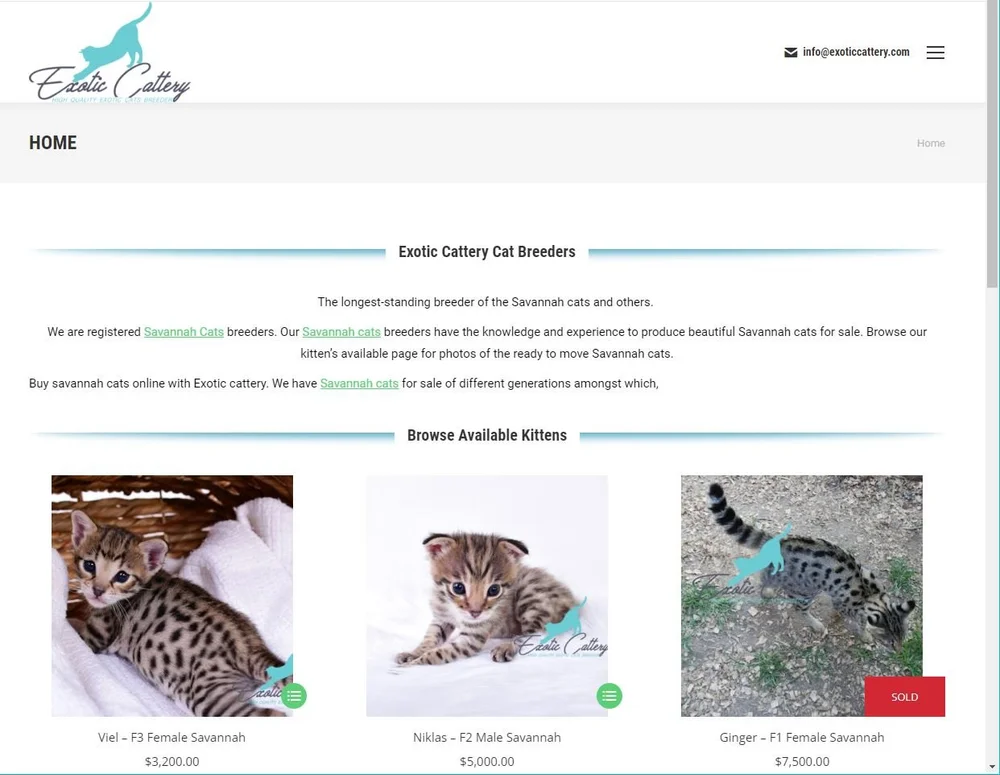Click the red SOLD badge on Ginger
This screenshot has height=775, width=1000.
904,697
